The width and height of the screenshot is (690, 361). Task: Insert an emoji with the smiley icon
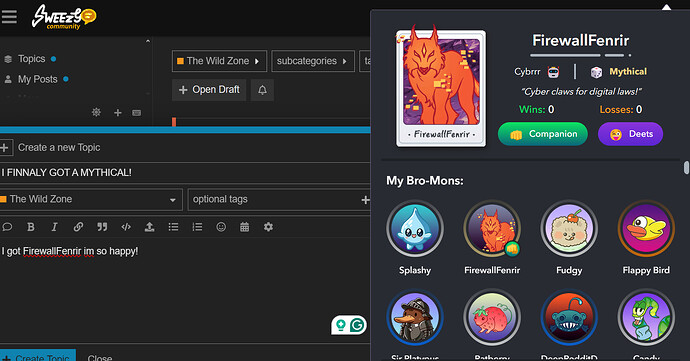221,227
